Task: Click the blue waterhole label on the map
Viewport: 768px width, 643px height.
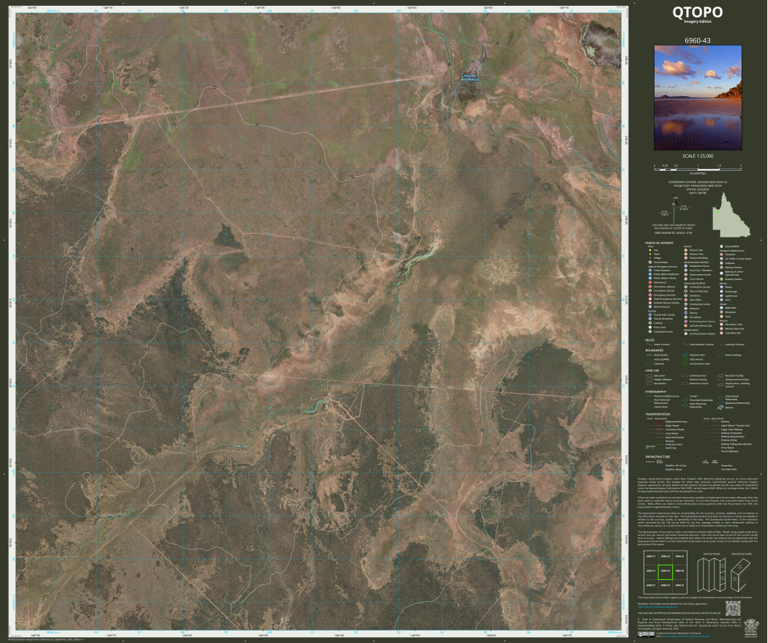Action: (x=470, y=77)
